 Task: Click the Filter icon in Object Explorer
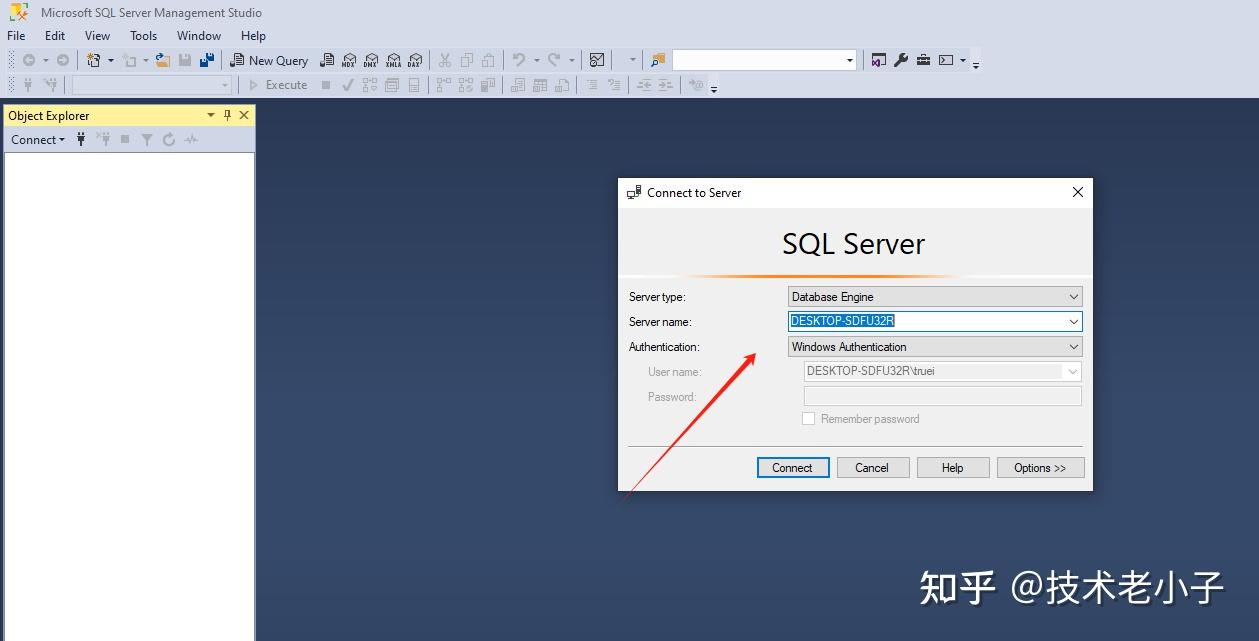click(x=145, y=139)
